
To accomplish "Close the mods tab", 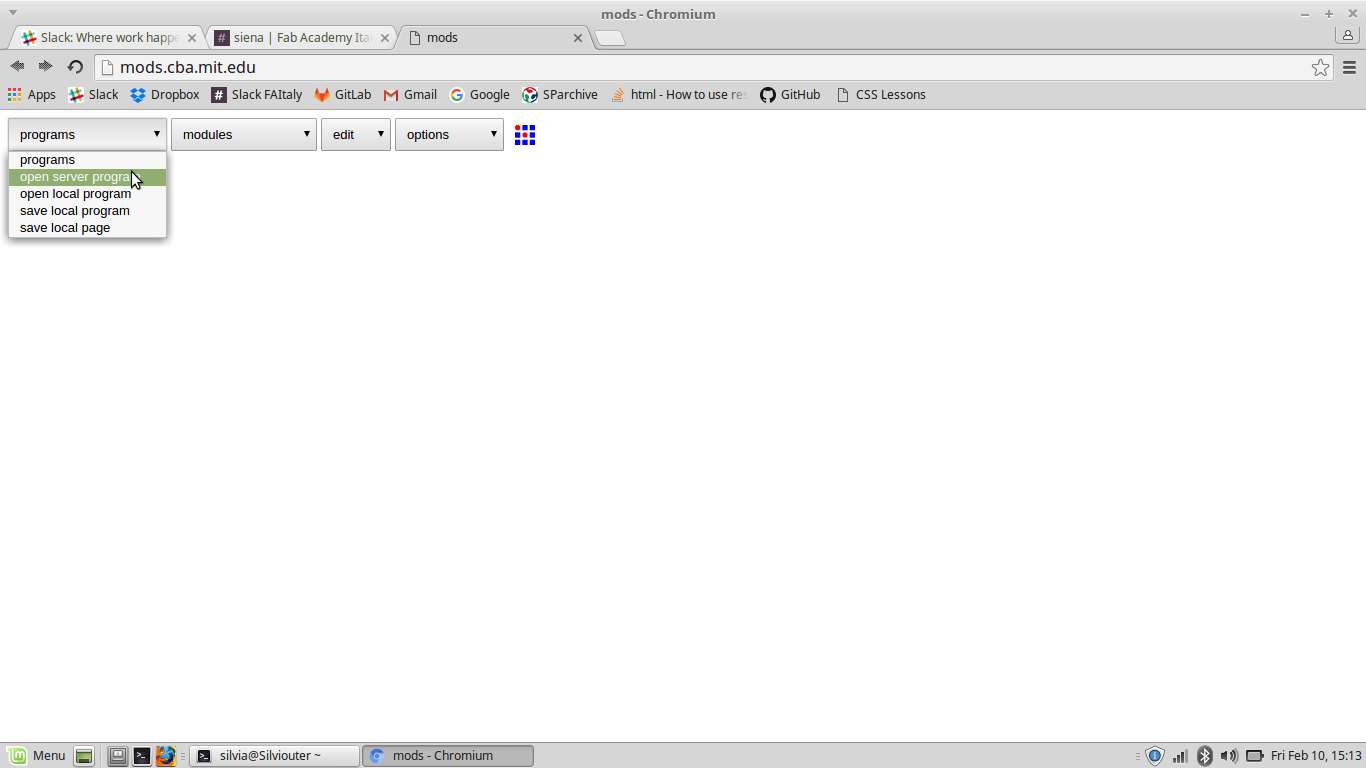I will click(577, 38).
